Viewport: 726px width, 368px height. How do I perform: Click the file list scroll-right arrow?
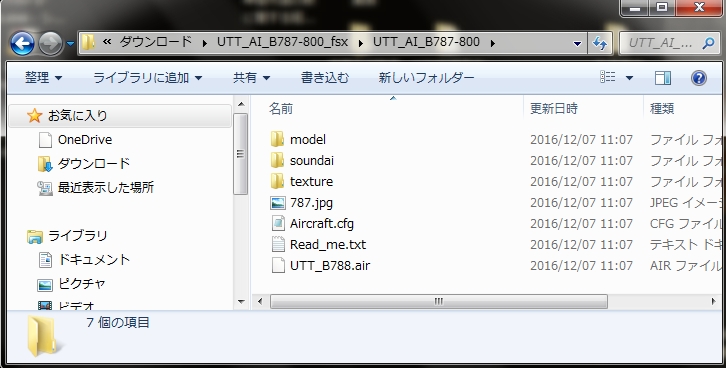(x=713, y=301)
